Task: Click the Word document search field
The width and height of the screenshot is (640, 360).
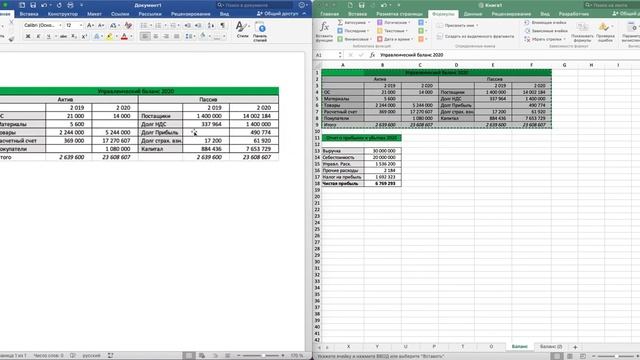Action: (x=254, y=5)
